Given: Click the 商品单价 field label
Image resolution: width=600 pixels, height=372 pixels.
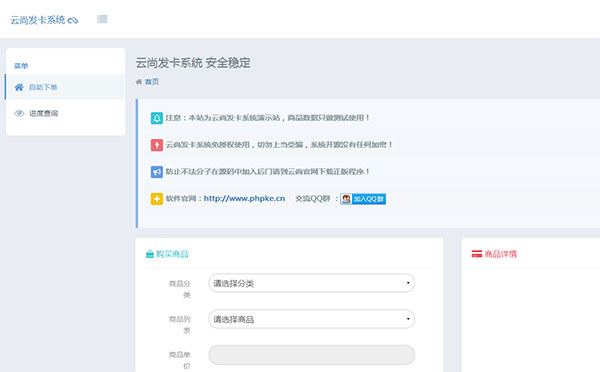Looking at the screenshot, I should [x=180, y=360].
